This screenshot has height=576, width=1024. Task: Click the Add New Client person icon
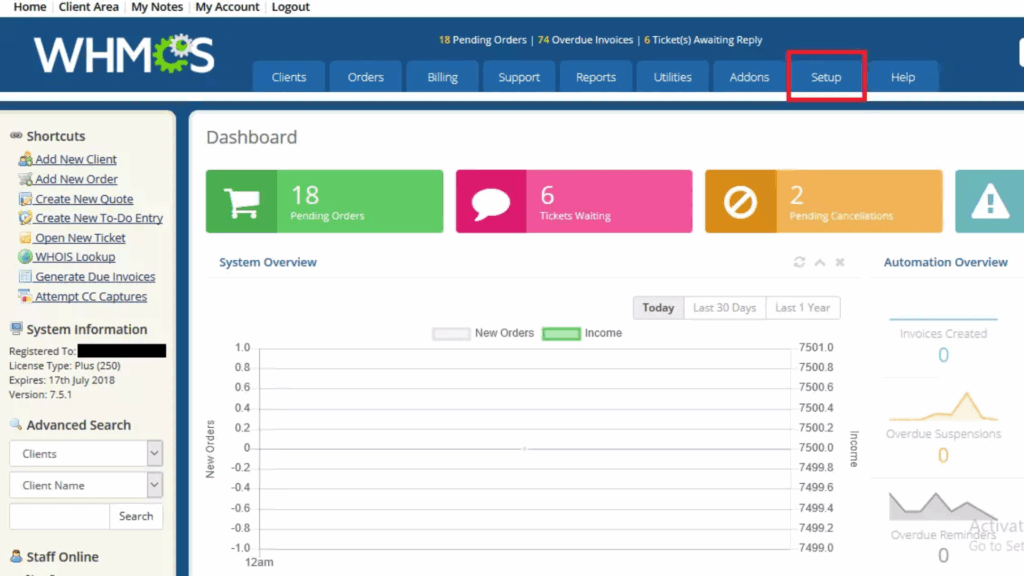[x=25, y=159]
